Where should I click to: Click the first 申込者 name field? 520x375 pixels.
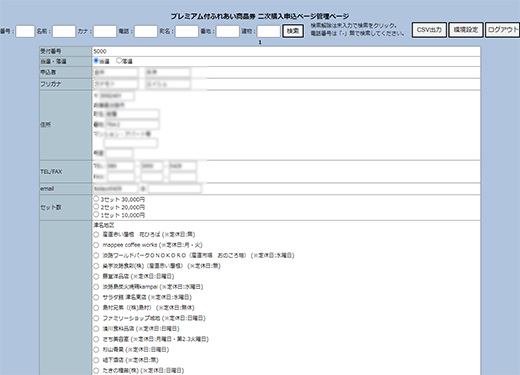pos(115,72)
